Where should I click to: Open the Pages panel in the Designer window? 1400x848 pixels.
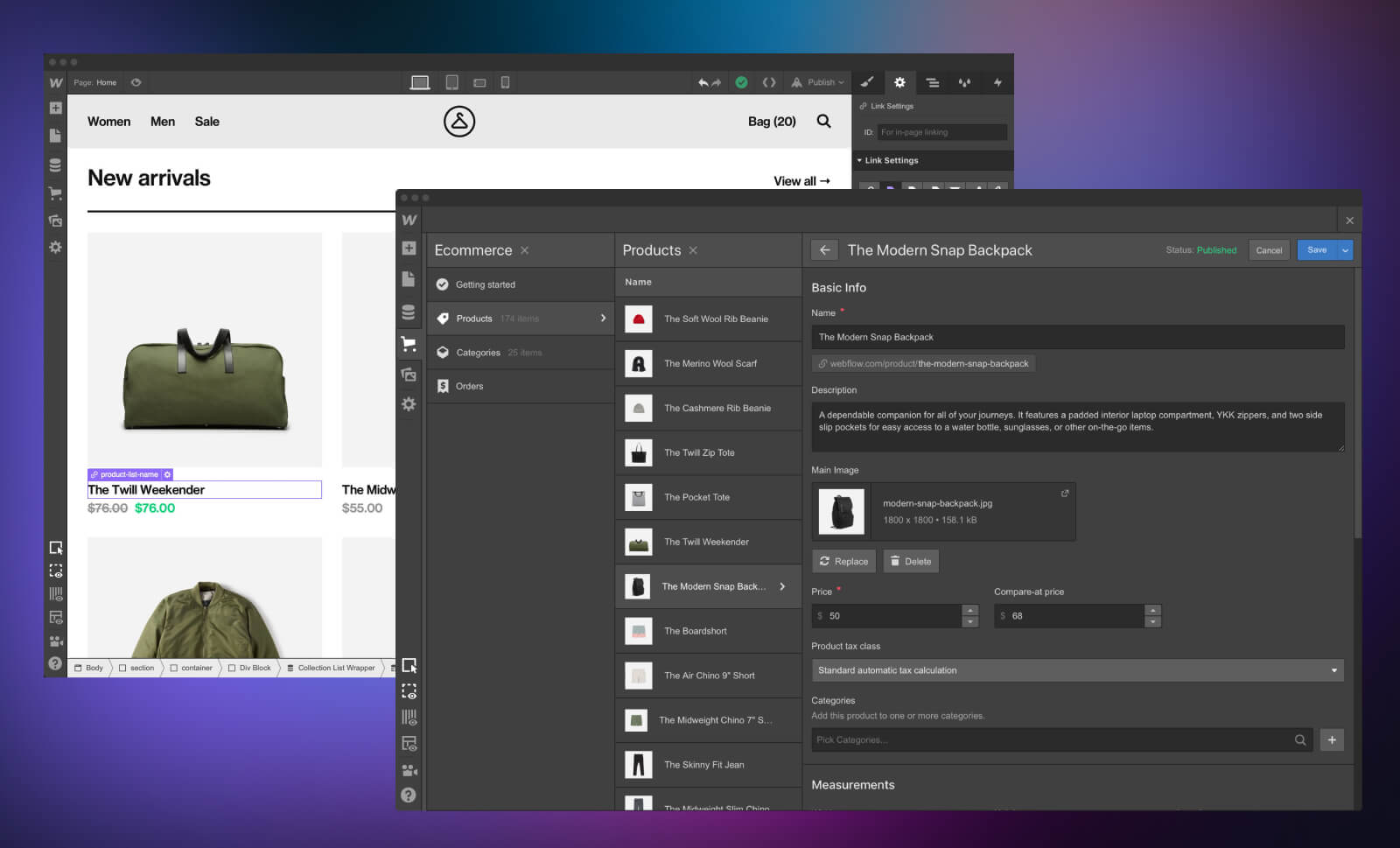tap(56, 136)
